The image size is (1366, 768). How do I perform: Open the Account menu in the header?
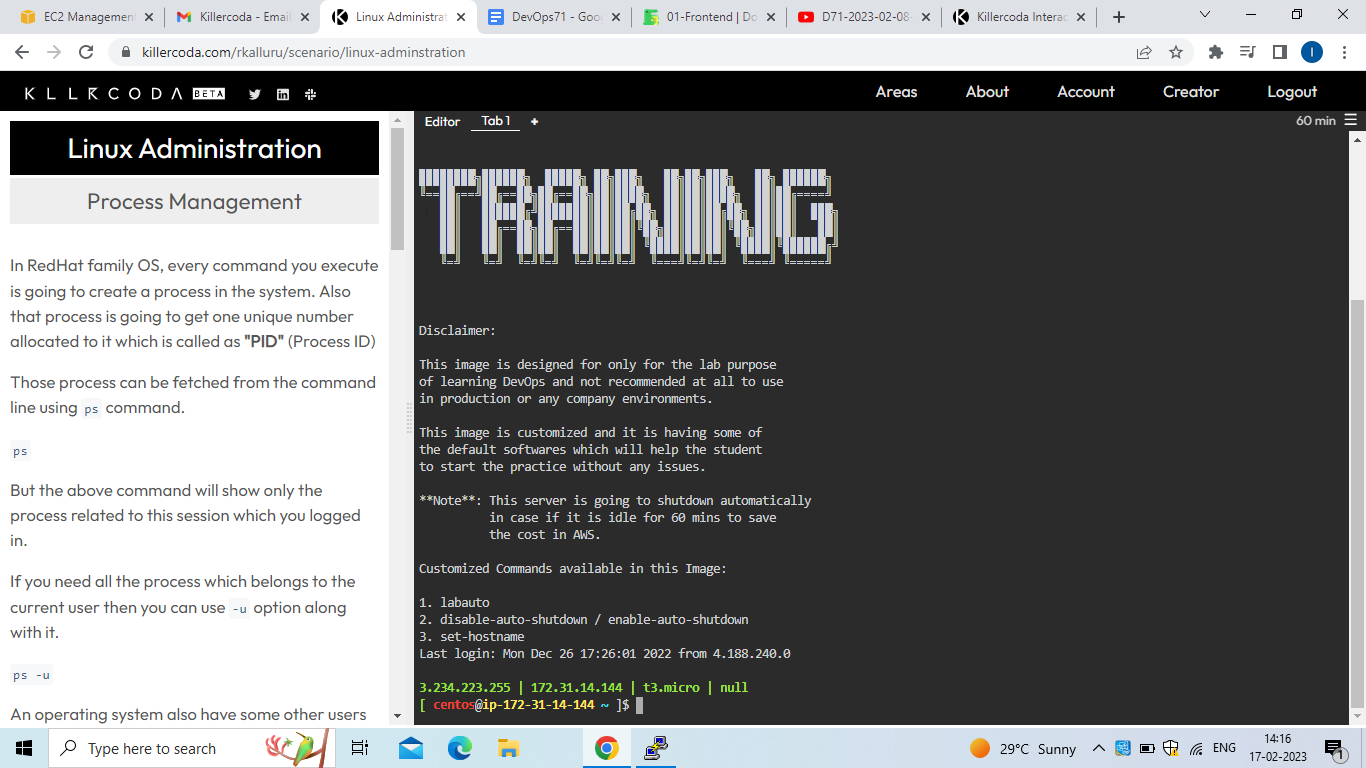coord(1085,91)
